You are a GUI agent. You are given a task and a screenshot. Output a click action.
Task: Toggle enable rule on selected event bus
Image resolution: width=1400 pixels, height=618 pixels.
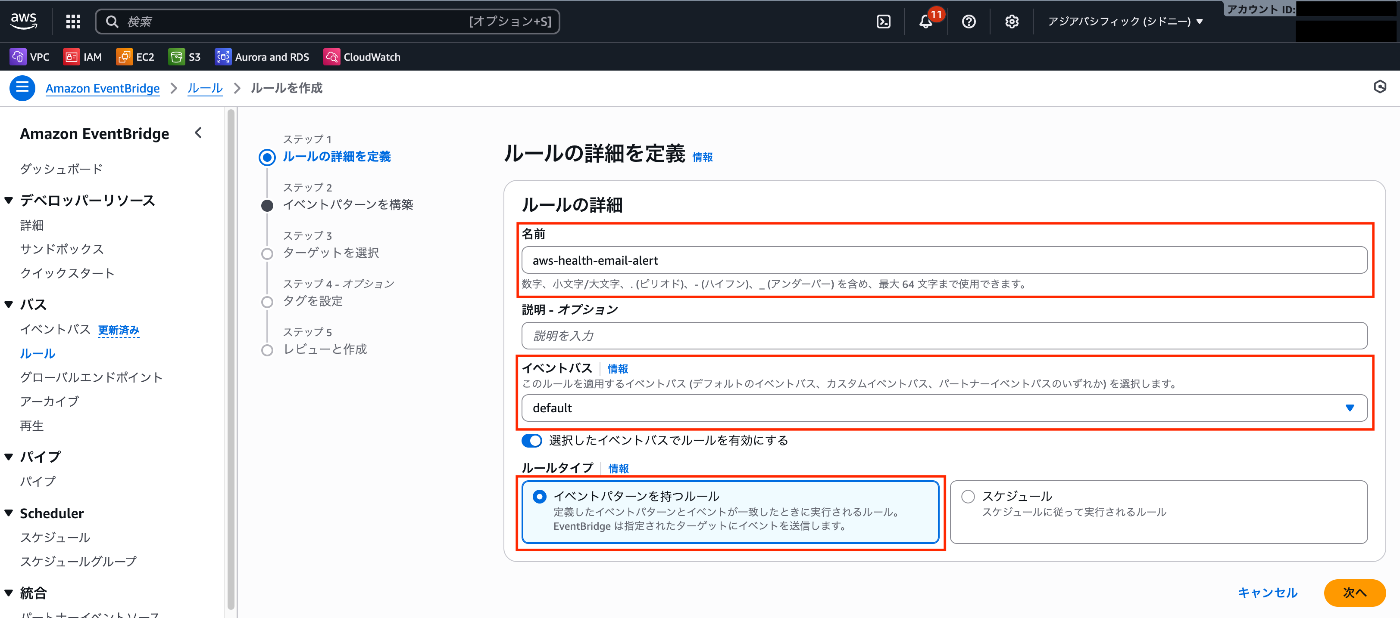coord(532,440)
